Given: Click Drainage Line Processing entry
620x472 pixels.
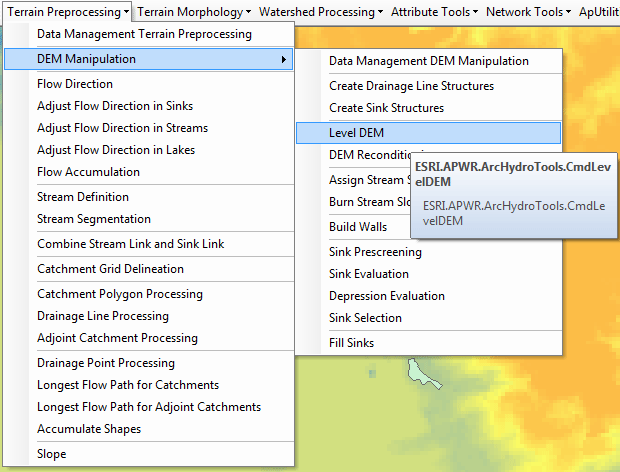Looking at the screenshot, I should point(103,316).
